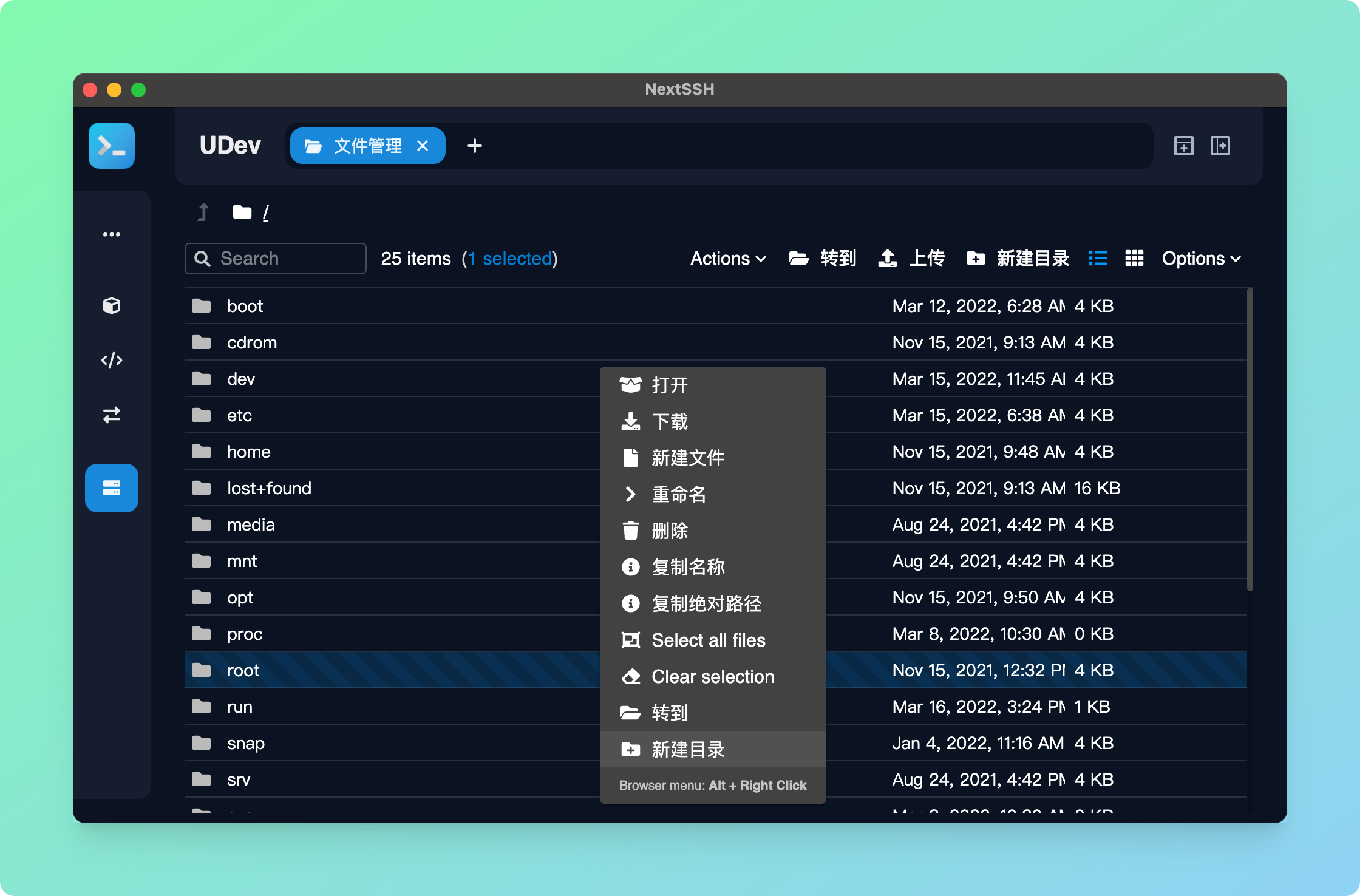Viewport: 1360px width, 896px height.
Task: Click the split panel icon at top right
Action: pos(1220,146)
